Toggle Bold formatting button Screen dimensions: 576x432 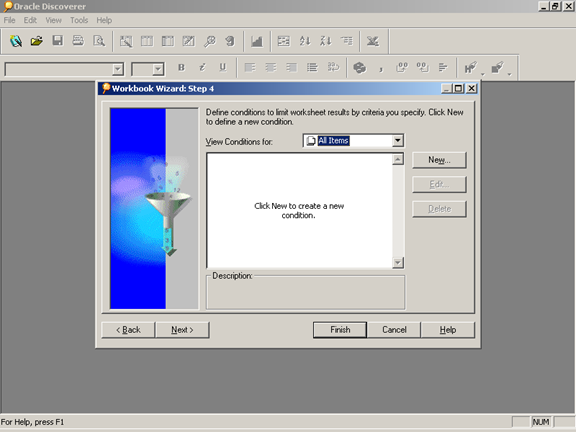tap(181, 68)
